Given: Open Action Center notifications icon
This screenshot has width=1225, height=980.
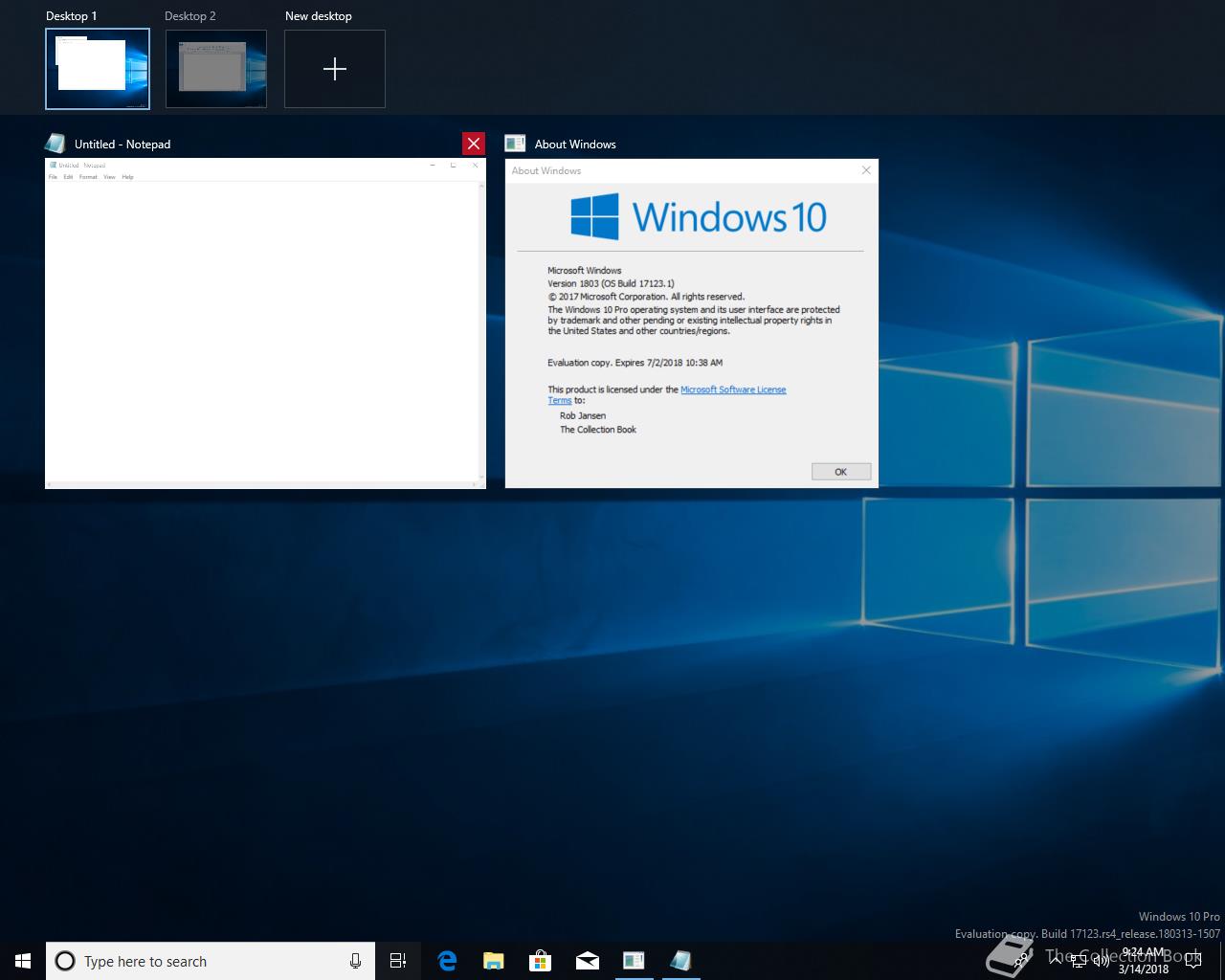Looking at the screenshot, I should (x=1192, y=961).
